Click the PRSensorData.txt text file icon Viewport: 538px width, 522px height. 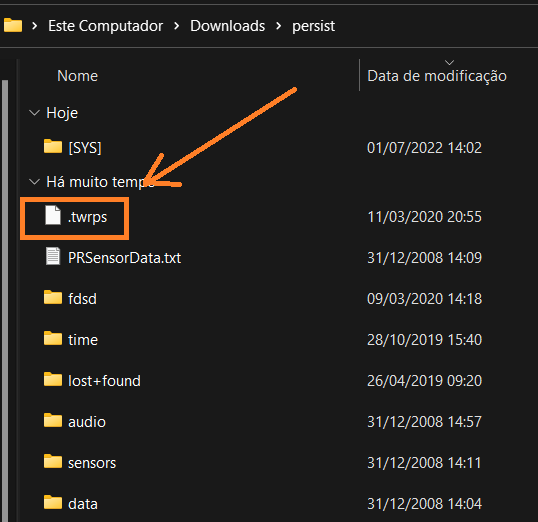[x=53, y=256]
